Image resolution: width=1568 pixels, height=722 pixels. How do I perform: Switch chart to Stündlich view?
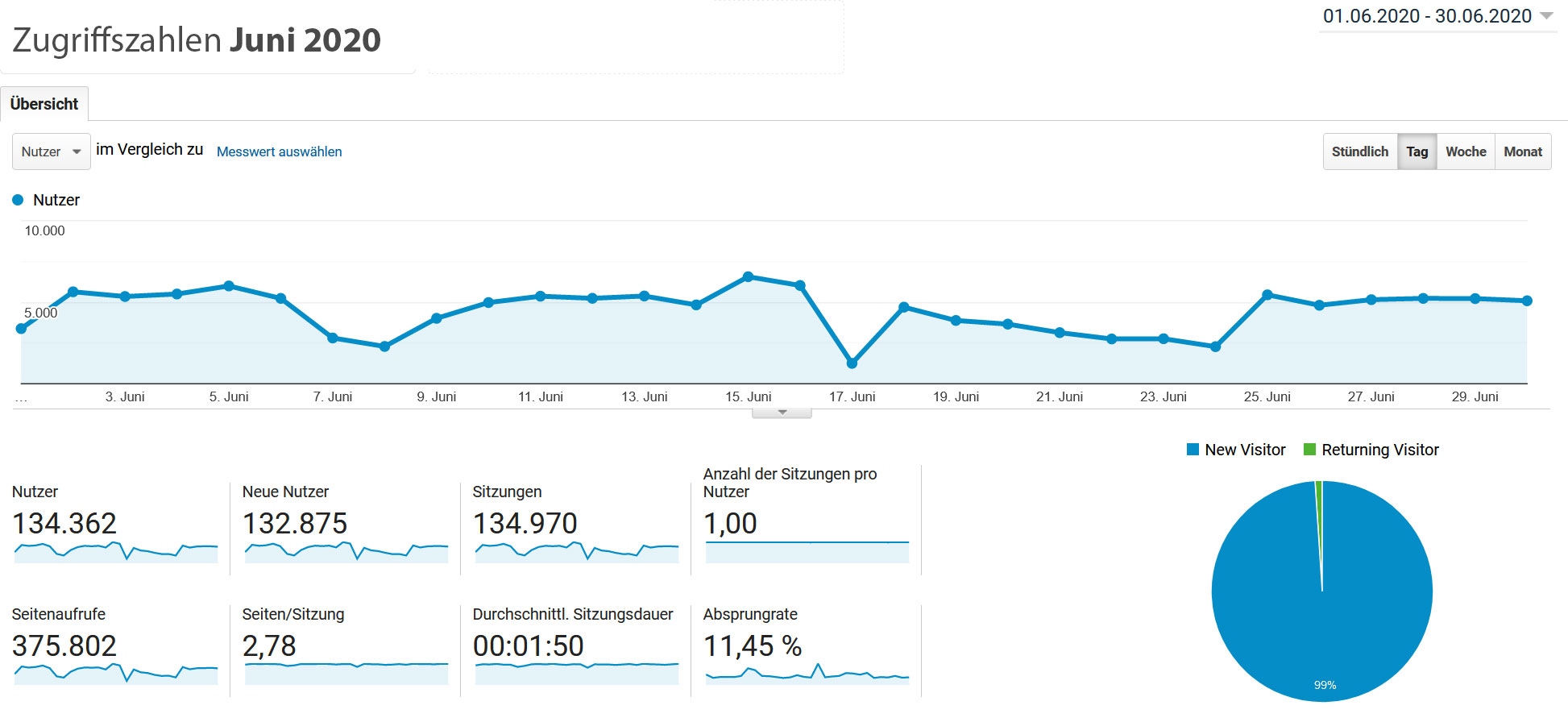point(1359,151)
